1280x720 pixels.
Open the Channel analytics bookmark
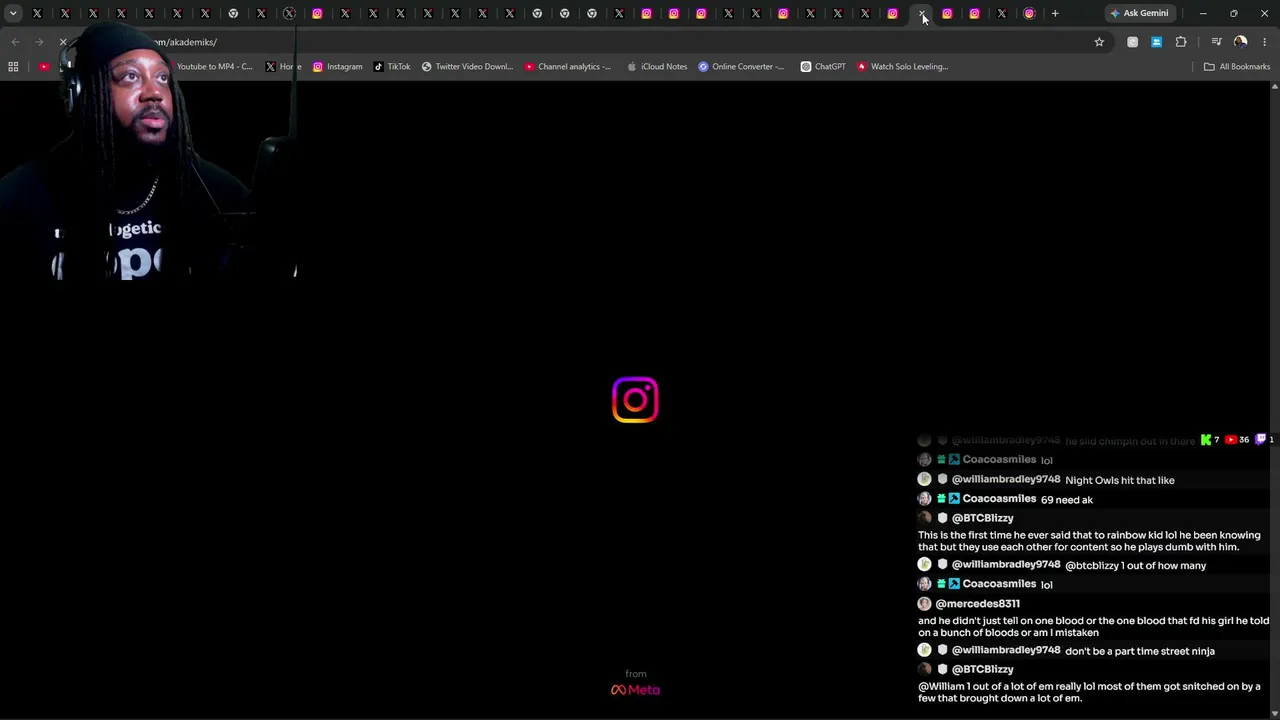point(568,67)
